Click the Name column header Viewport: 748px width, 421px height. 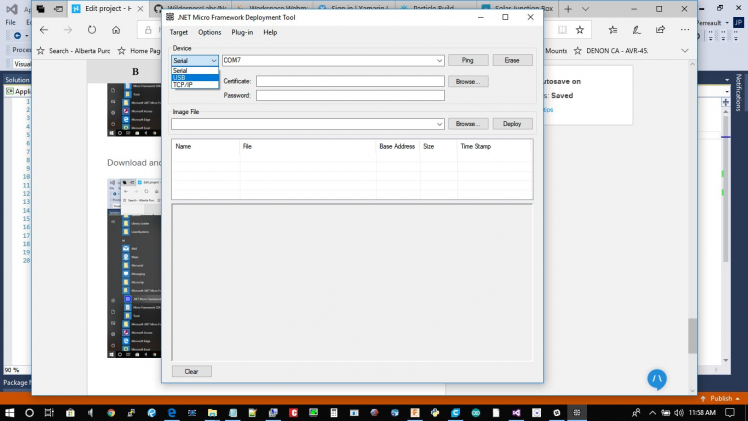(206, 146)
